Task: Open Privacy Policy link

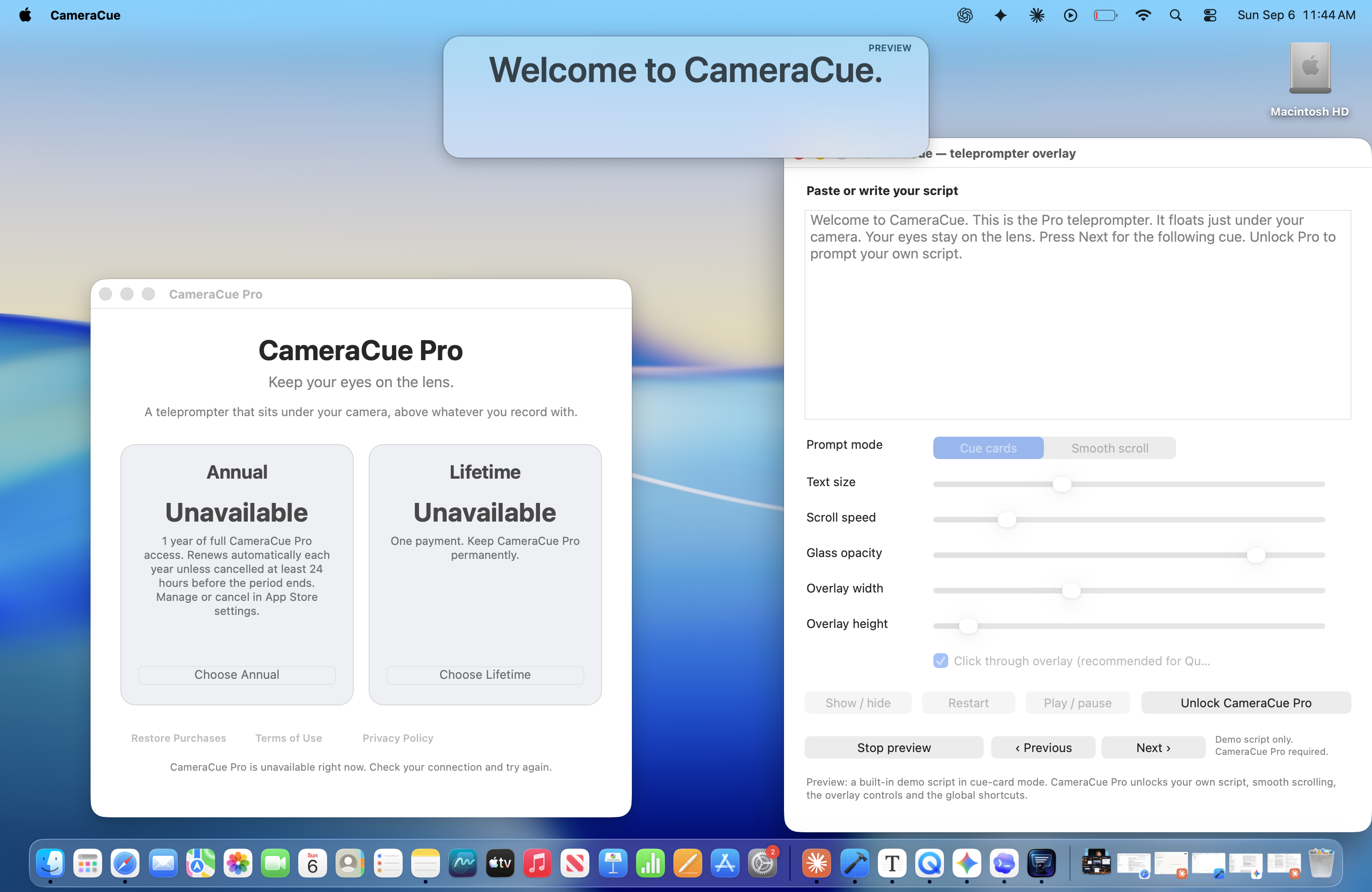Action: pos(398,738)
